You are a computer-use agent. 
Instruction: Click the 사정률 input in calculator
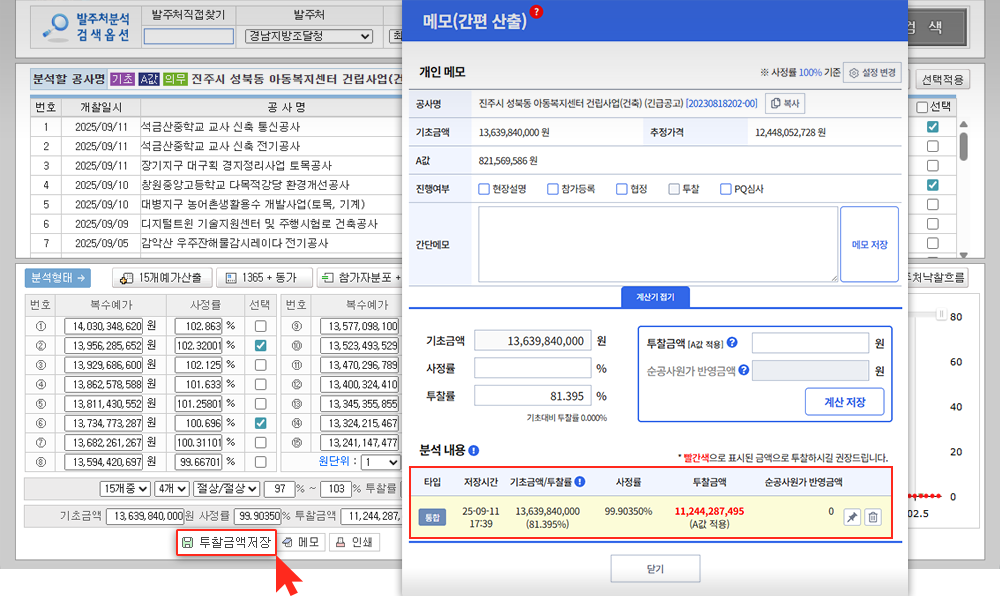pyautogui.click(x=533, y=368)
